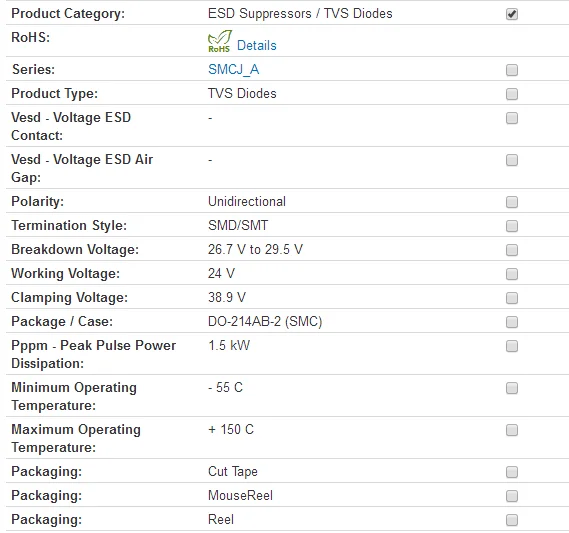Tick the Working Voltage 24 V checkbox
Image resolution: width=569 pixels, height=533 pixels.
[x=512, y=274]
